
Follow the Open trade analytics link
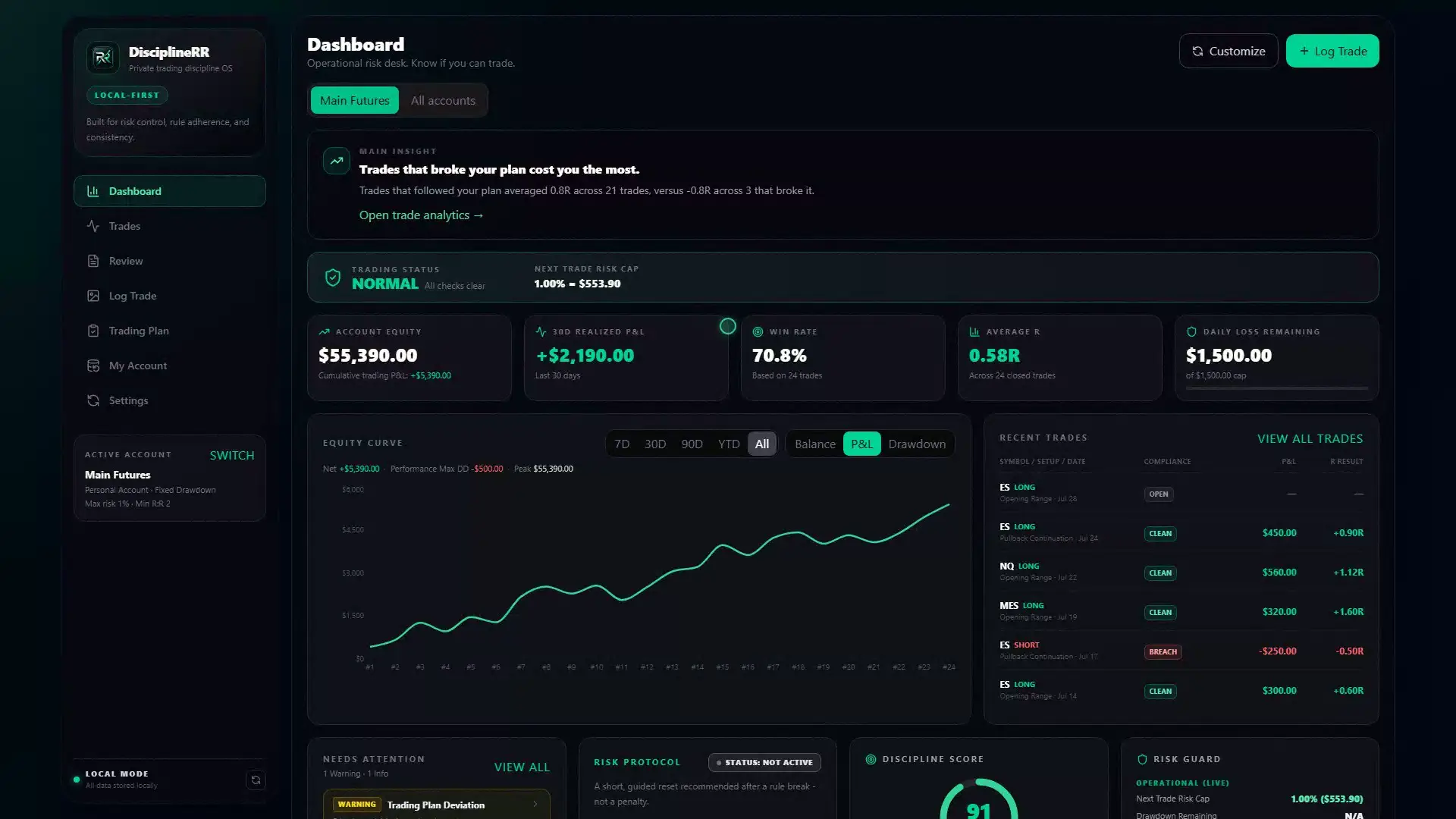point(421,215)
